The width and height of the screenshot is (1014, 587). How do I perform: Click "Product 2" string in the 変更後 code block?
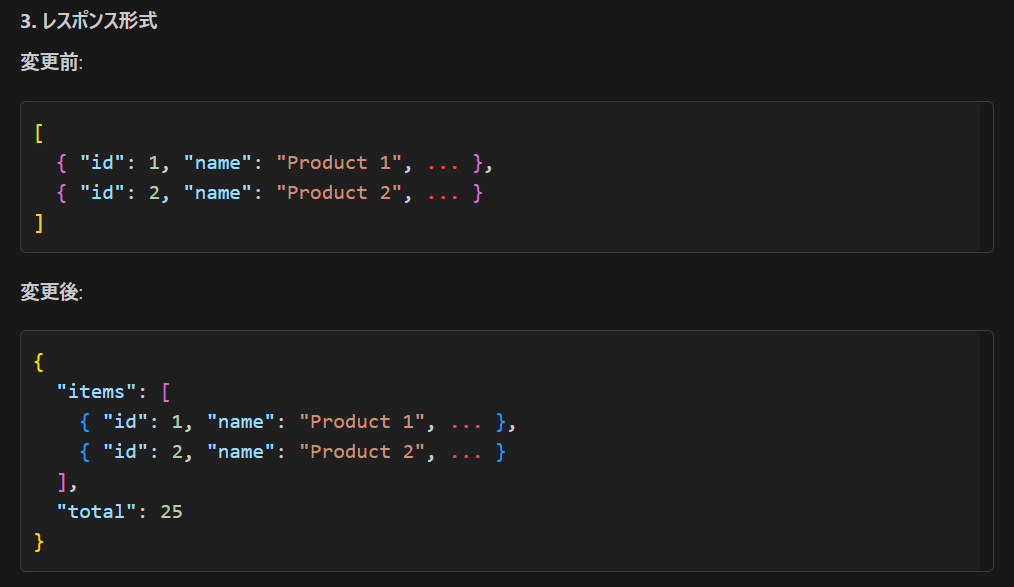pos(363,451)
